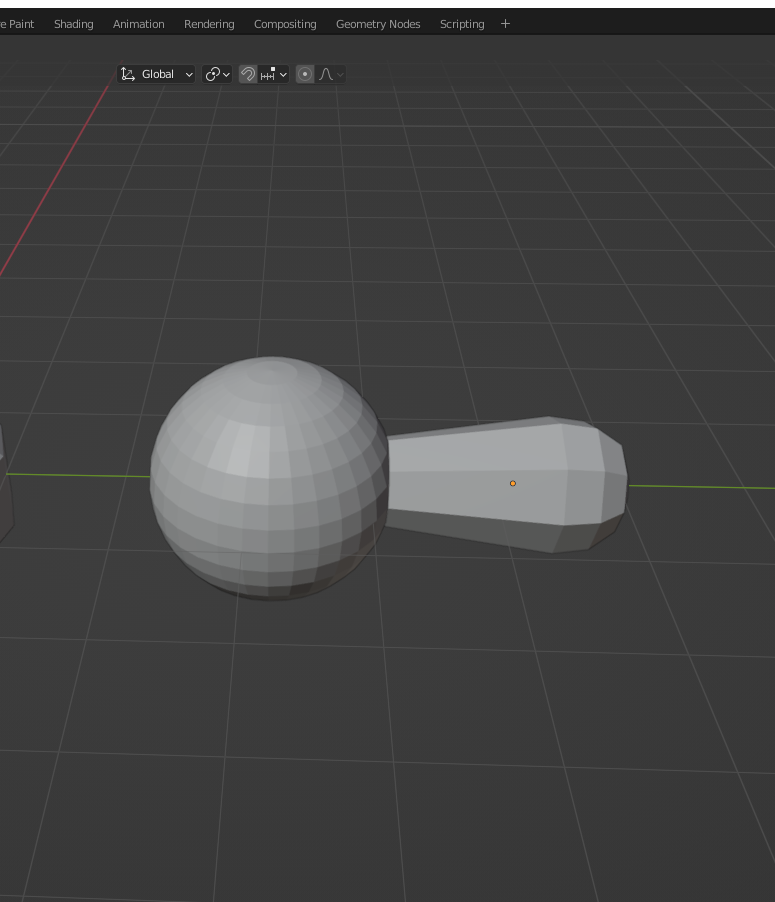Viewport: 775px width, 902px height.
Task: Open the partially visible Texture Paint tab
Action: coord(17,24)
